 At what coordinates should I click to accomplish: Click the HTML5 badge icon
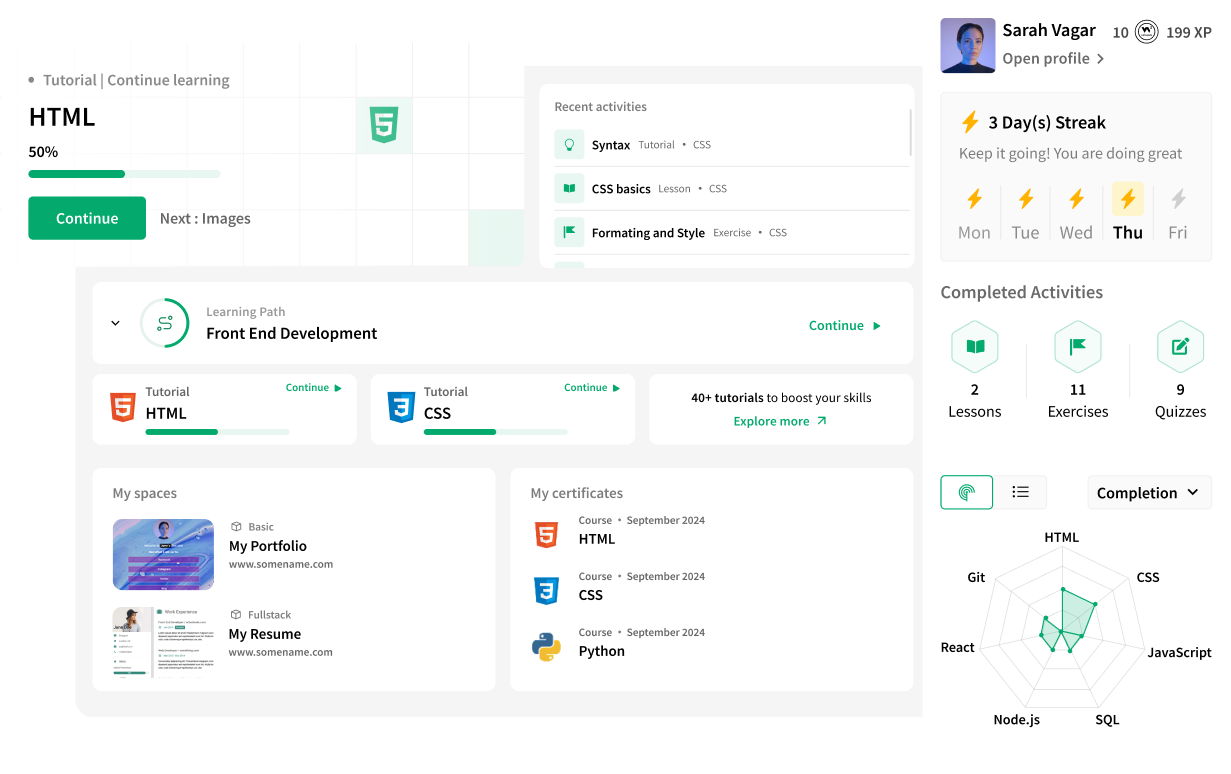(x=384, y=125)
